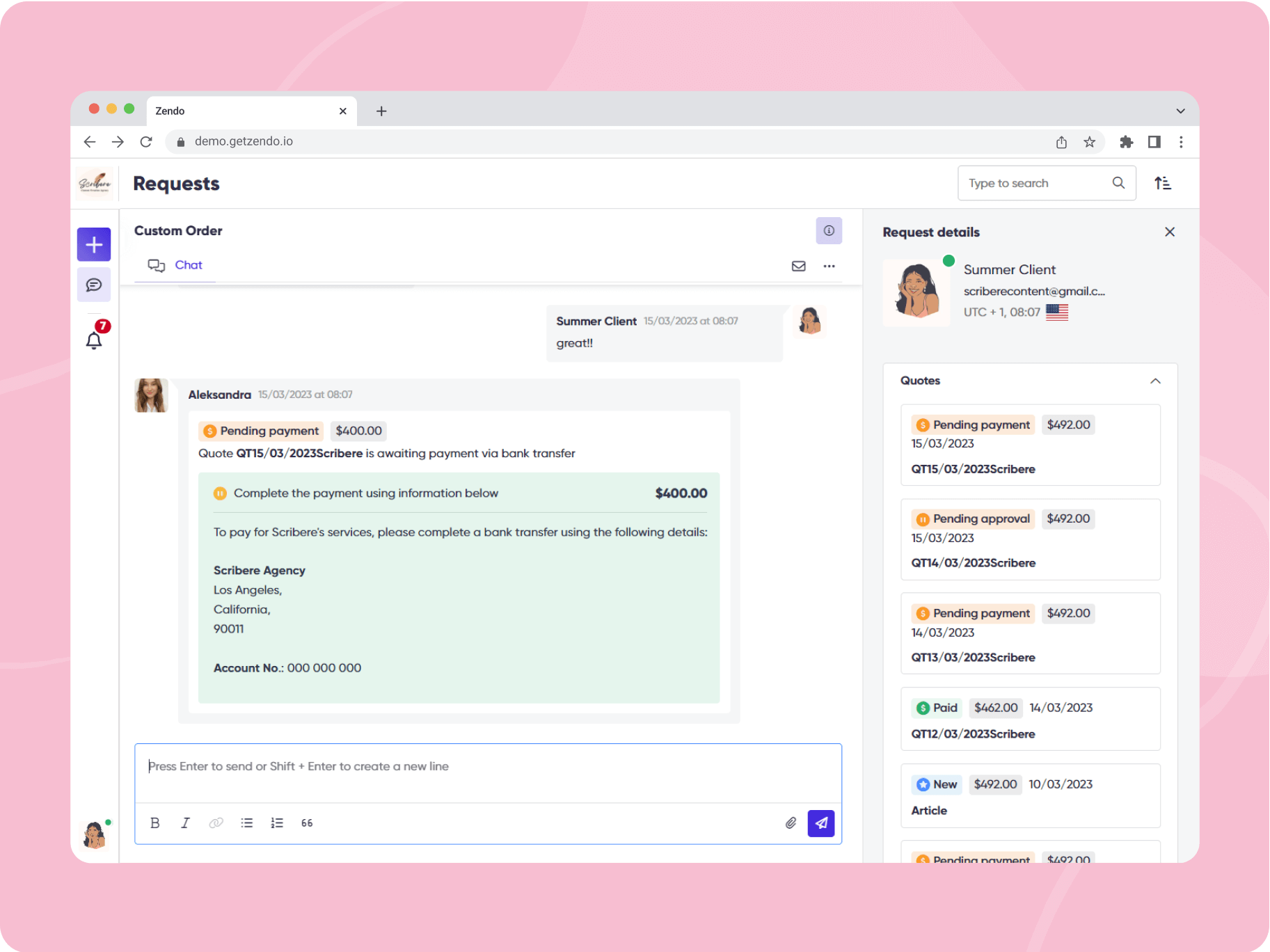The width and height of the screenshot is (1270, 952).
Task: Open the messages icon in left sidebar
Action: [94, 285]
